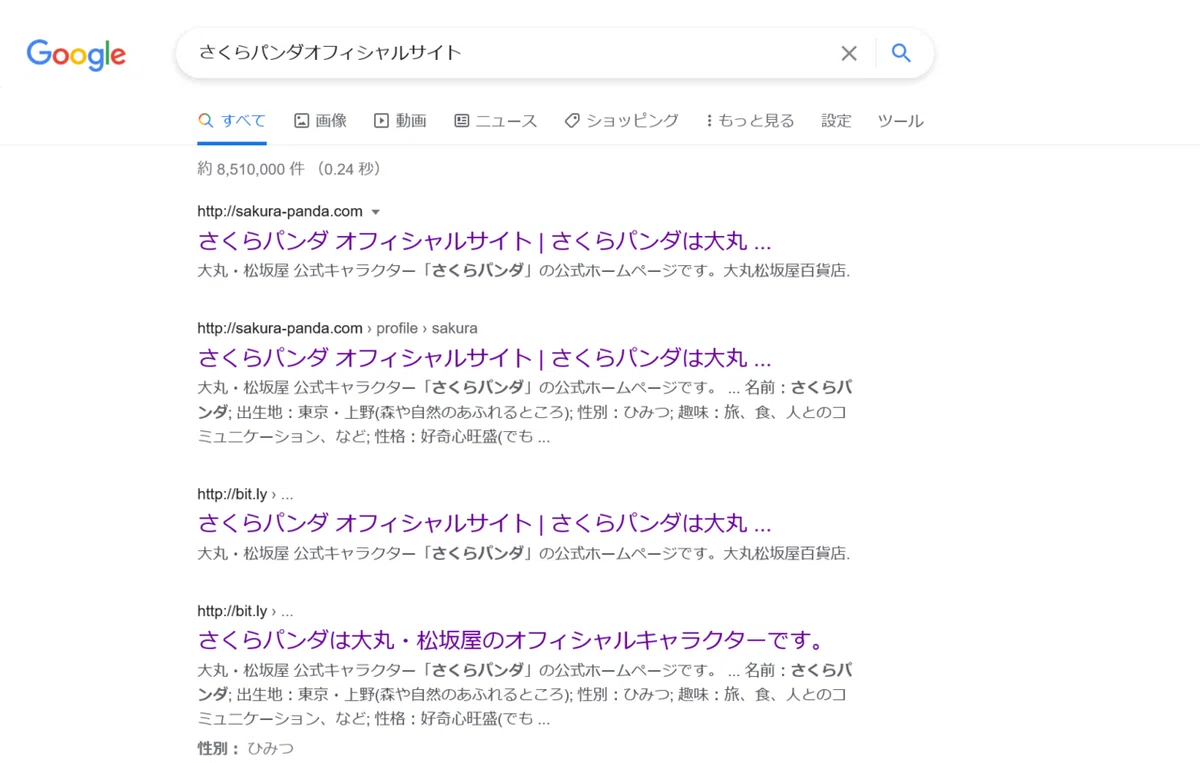Click the sakura-panda.com › profile › sakura breadcrumb
Screen dimensions: 1200x763
(x=337, y=328)
